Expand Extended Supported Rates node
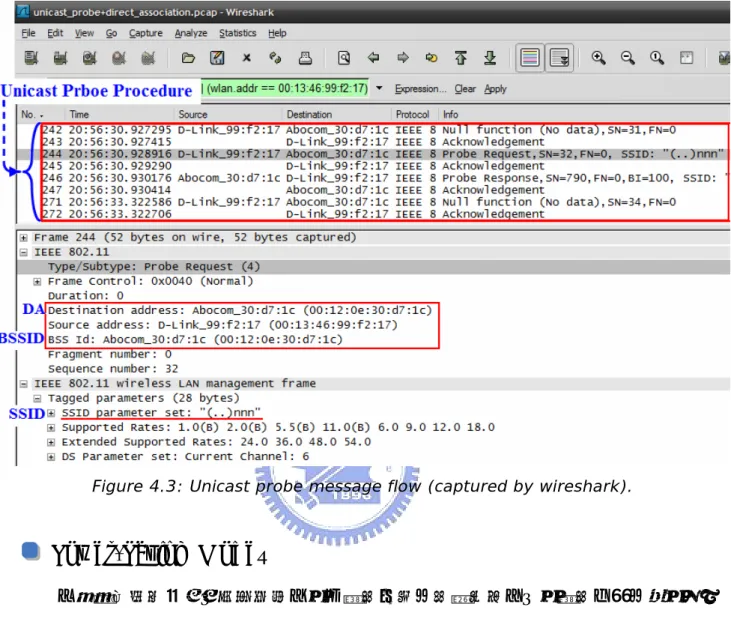 51,442
